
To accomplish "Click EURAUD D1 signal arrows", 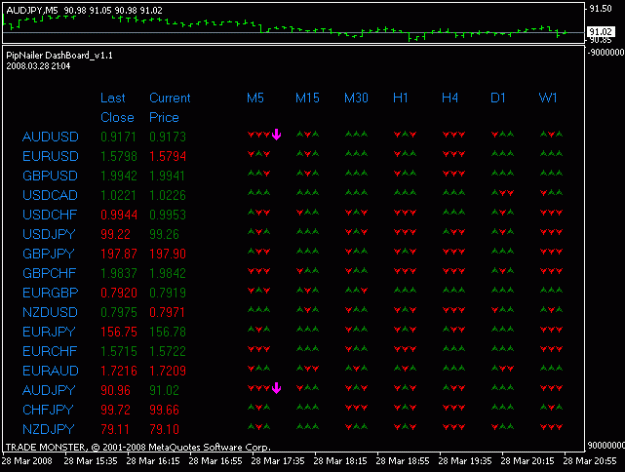I will coord(502,368).
